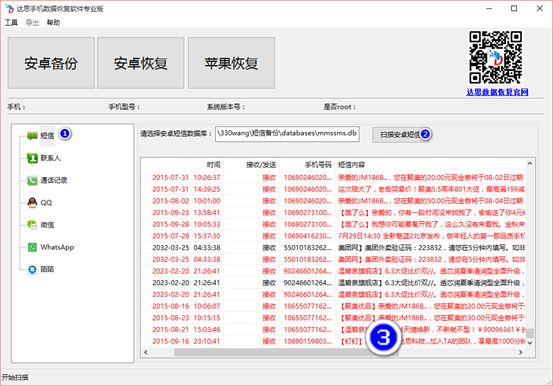Close the application window
This screenshot has width=553, height=386.
(540, 8)
